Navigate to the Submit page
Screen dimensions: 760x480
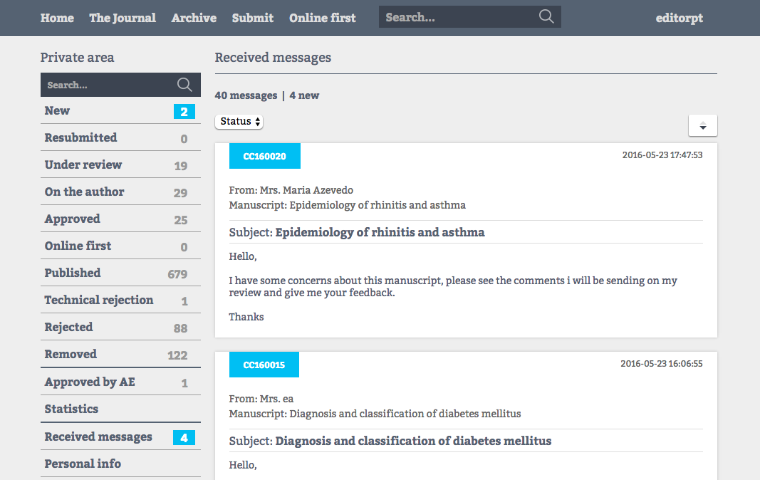tap(253, 18)
